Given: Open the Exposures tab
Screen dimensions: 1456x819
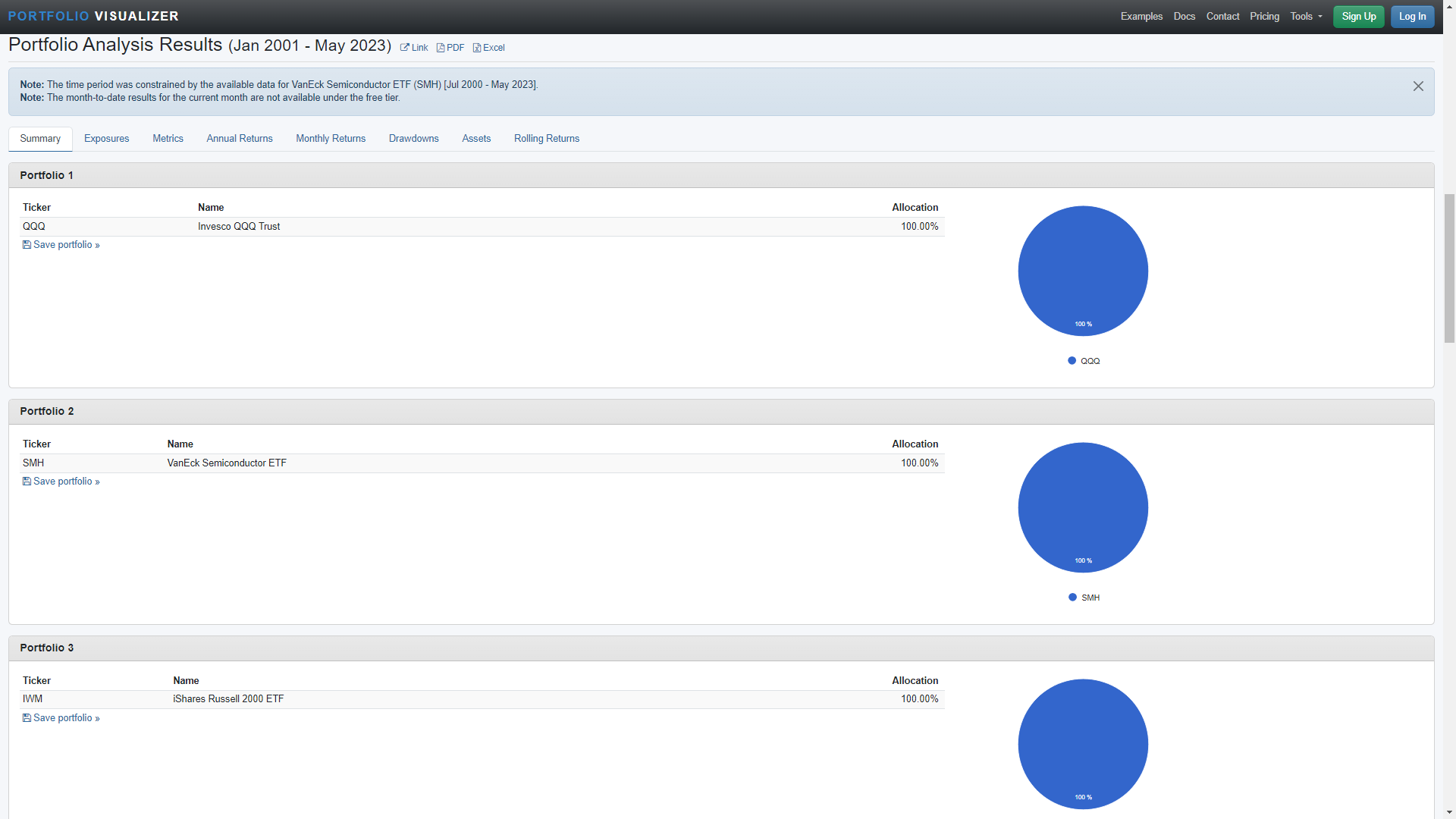Looking at the screenshot, I should pos(106,139).
